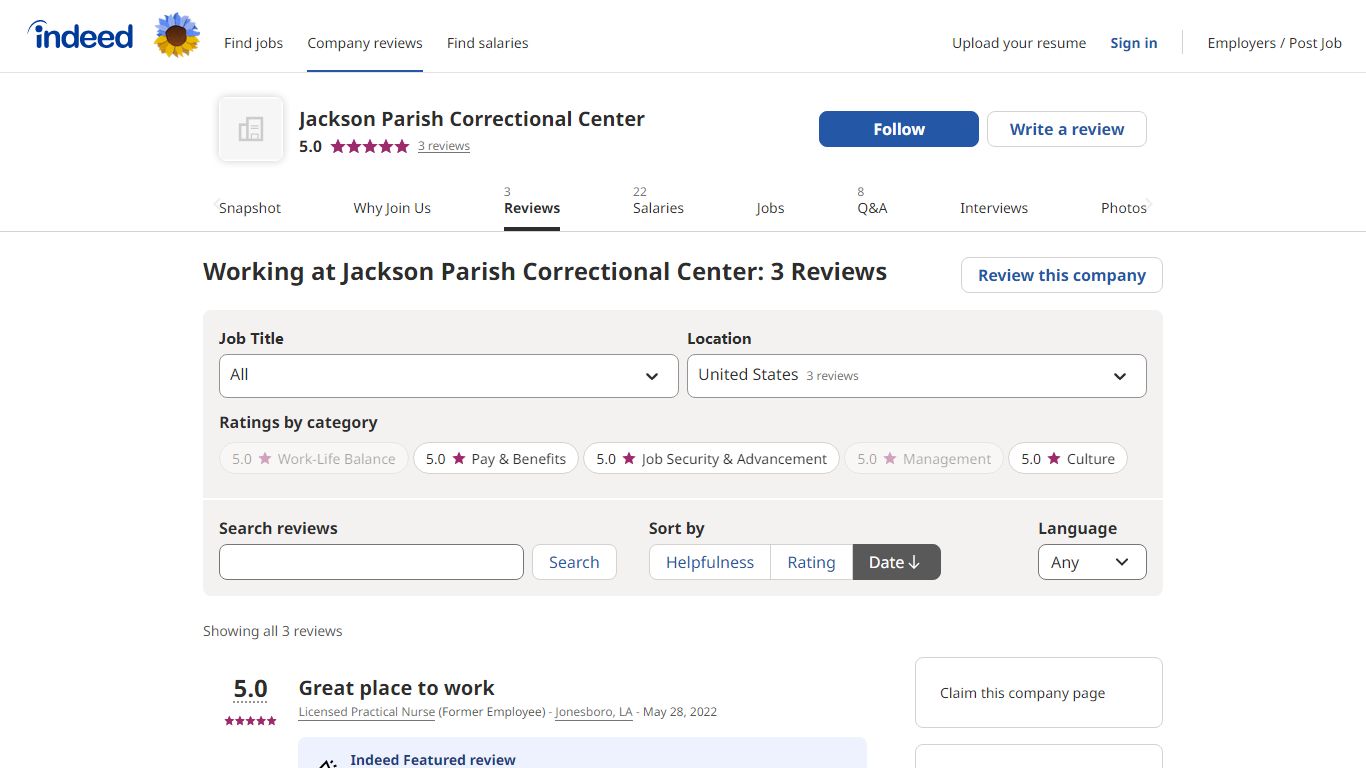Focus the Search reviews text field
This screenshot has height=768, width=1366.
pyautogui.click(x=371, y=562)
